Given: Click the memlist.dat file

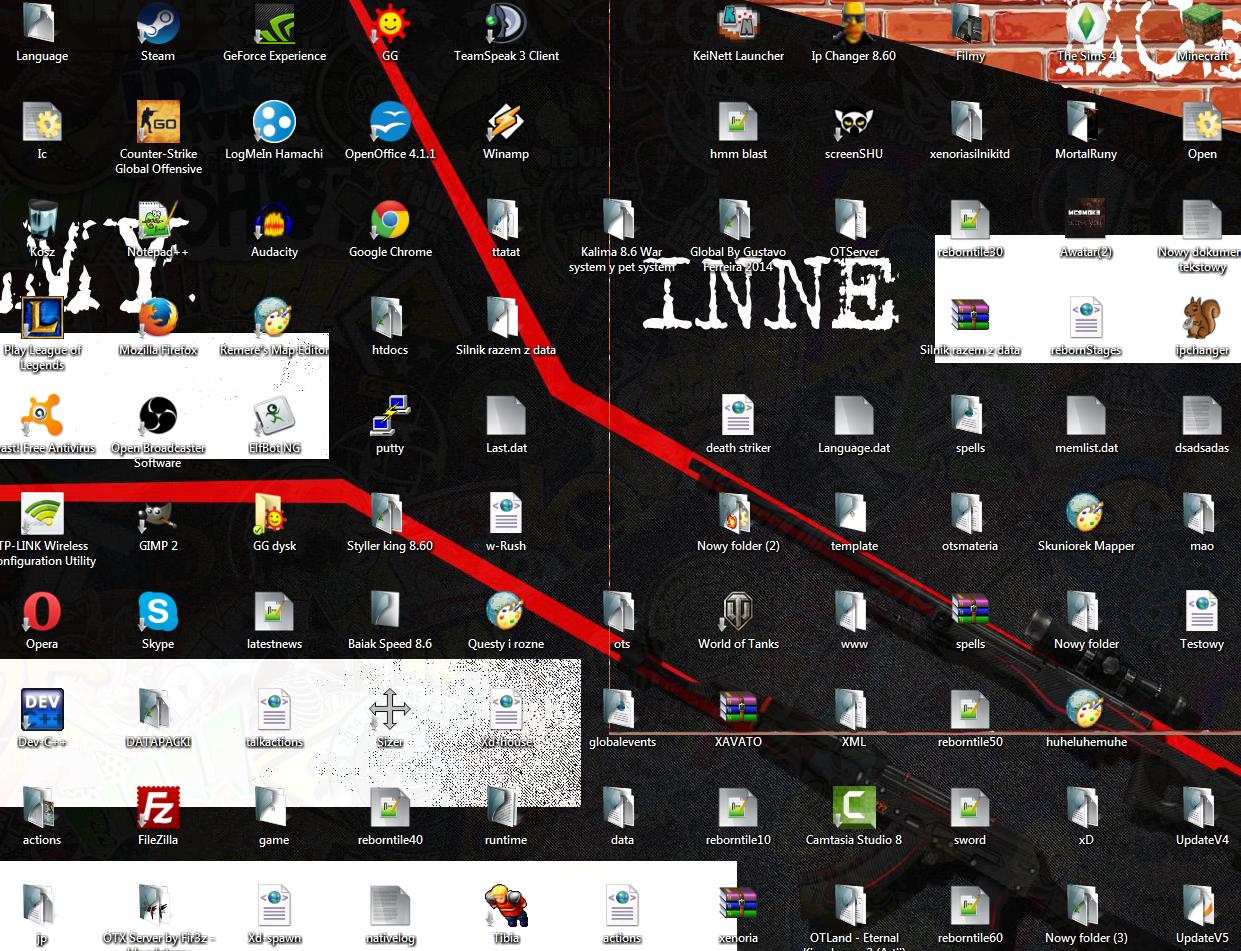Looking at the screenshot, I should click(x=1086, y=416).
